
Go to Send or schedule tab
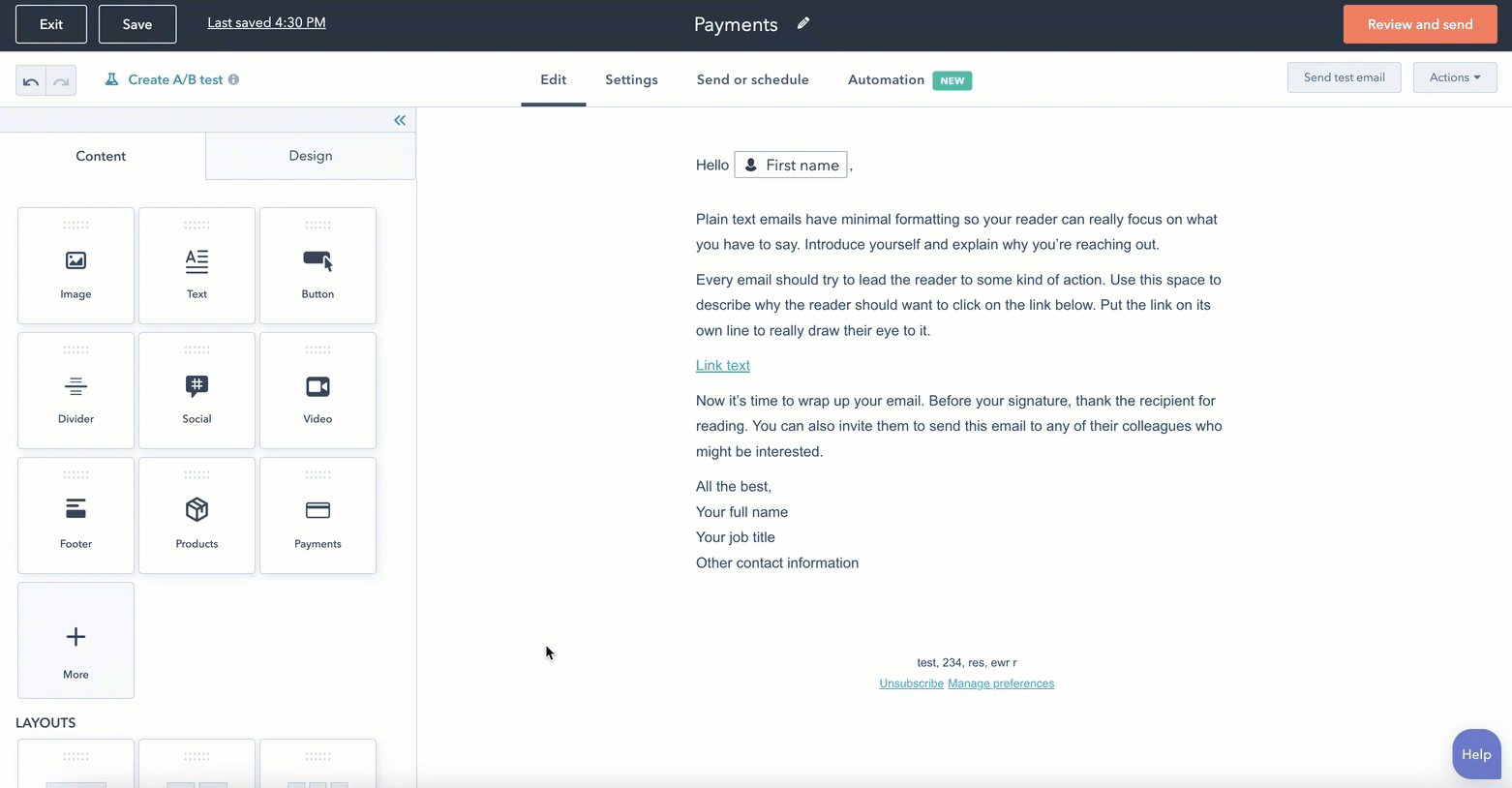click(x=752, y=80)
